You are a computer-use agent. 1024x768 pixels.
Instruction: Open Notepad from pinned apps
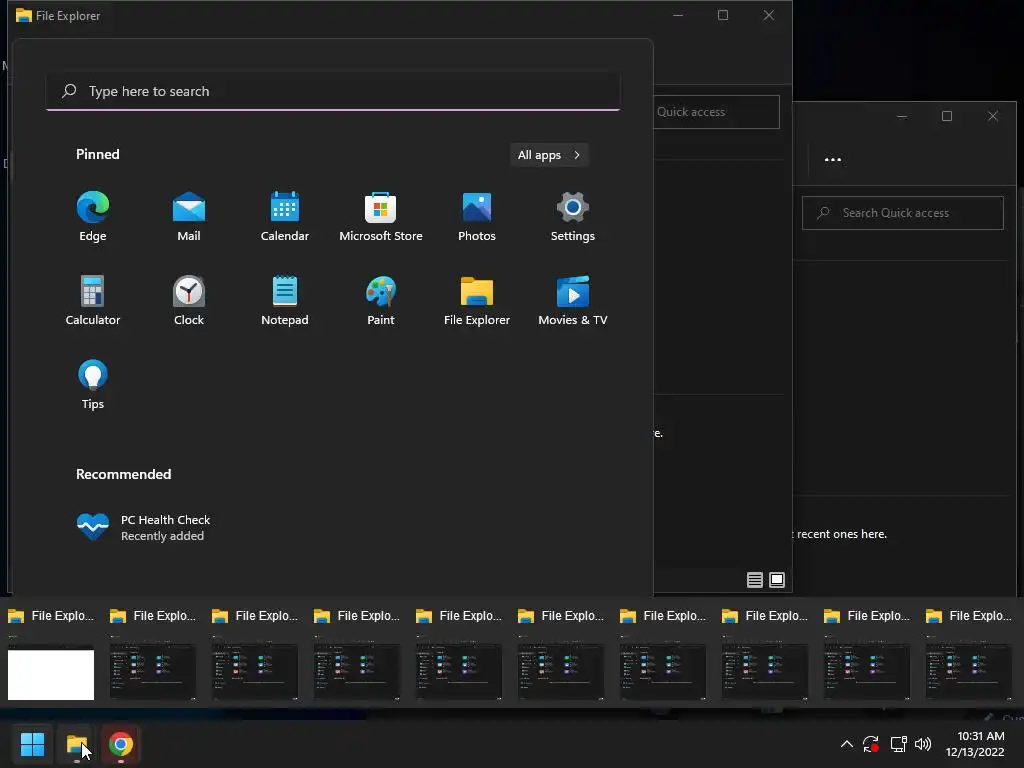[x=285, y=300]
